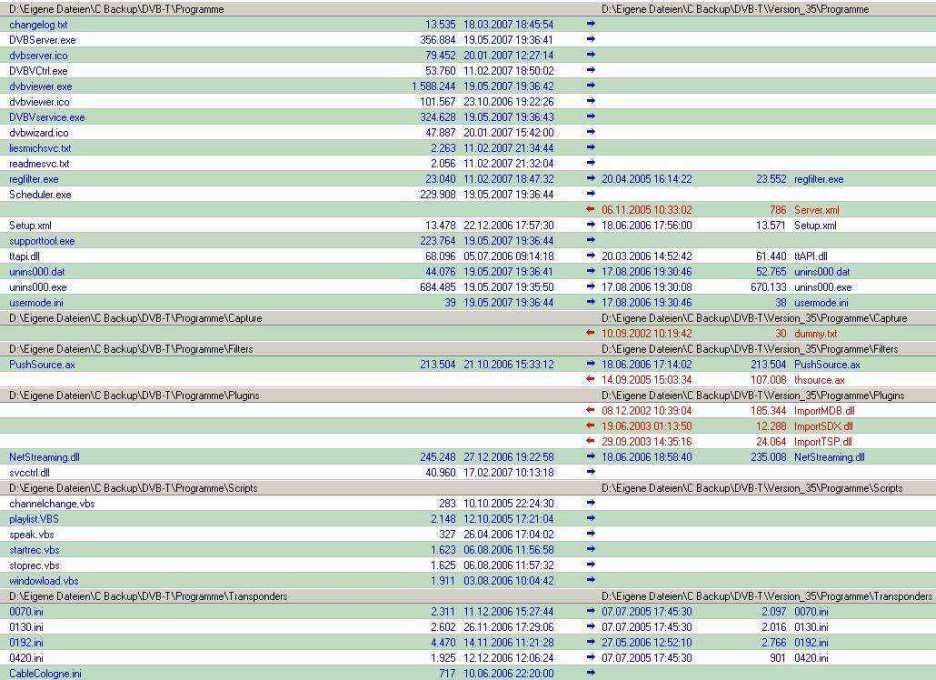The height and width of the screenshot is (680, 936).
Task: Click the readmesvc.txt file name
Action: click(39, 164)
